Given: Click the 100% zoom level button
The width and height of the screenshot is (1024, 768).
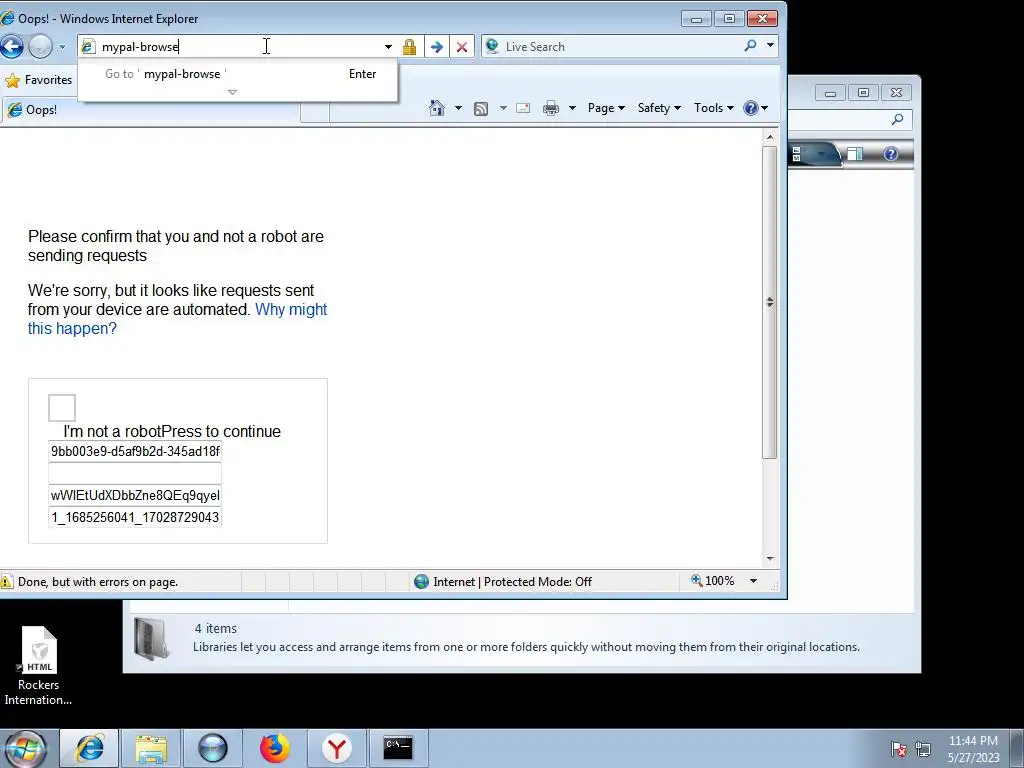Looking at the screenshot, I should (x=713, y=581).
